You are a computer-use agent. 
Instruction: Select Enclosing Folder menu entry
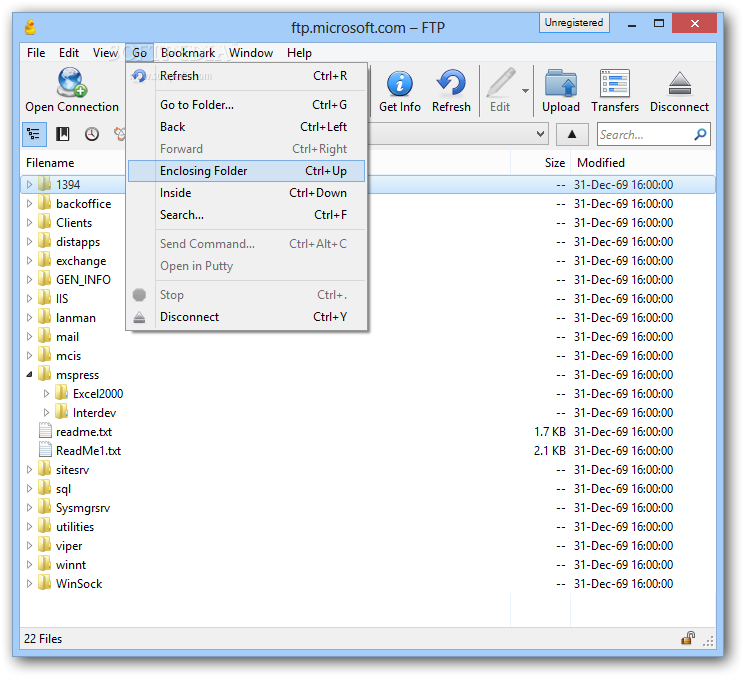[247, 171]
